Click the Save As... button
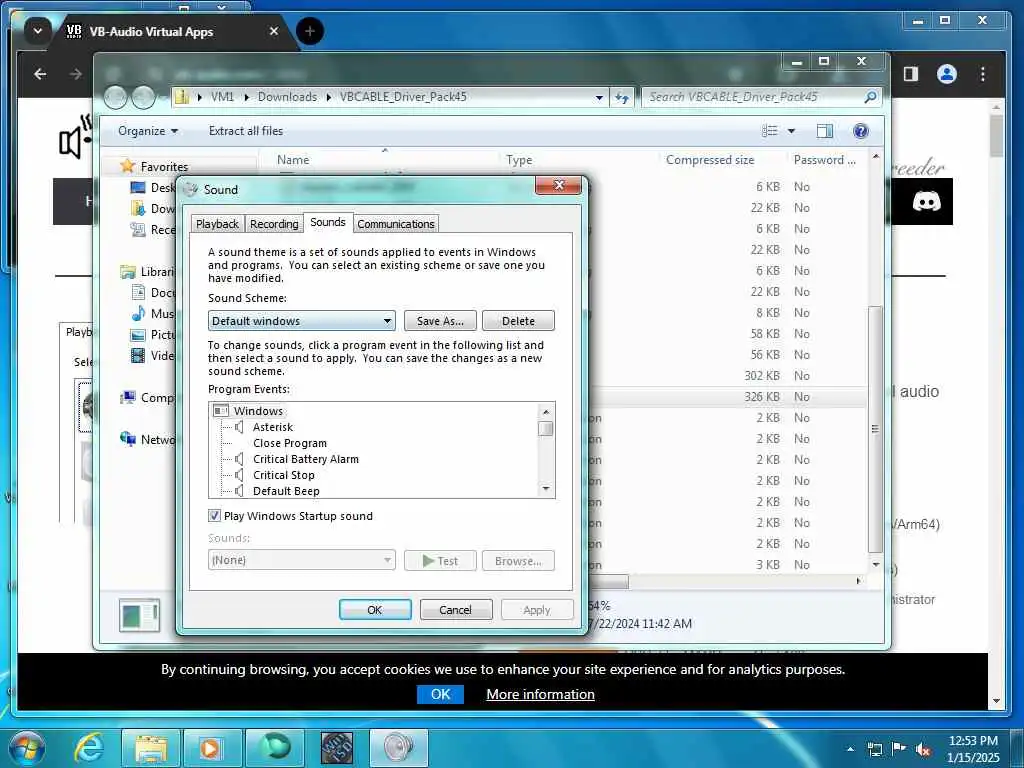The width and height of the screenshot is (1024, 768). (x=440, y=321)
